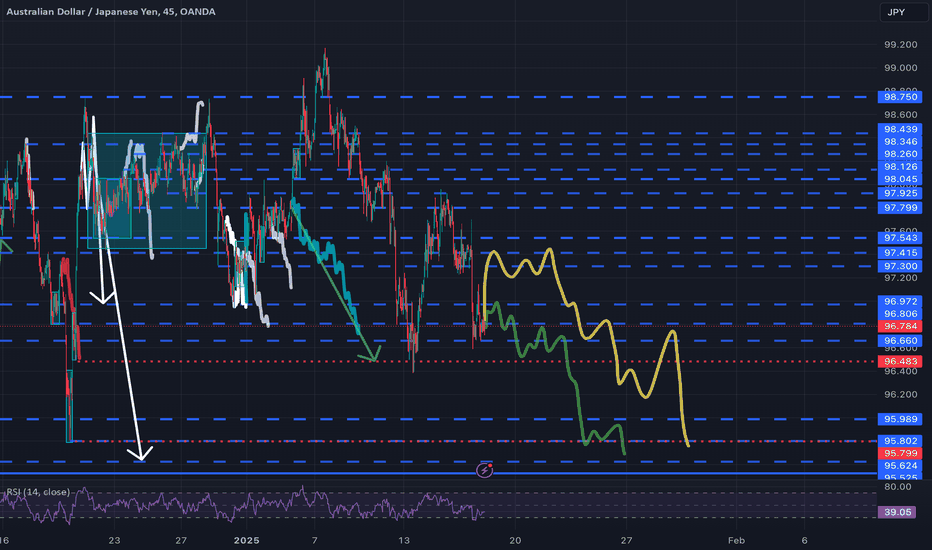Click the Feb month marker on time axis

tap(736, 540)
